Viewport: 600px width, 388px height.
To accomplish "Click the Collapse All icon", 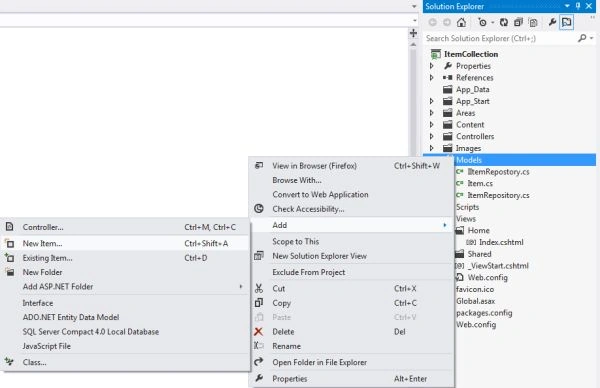I will pos(518,23).
